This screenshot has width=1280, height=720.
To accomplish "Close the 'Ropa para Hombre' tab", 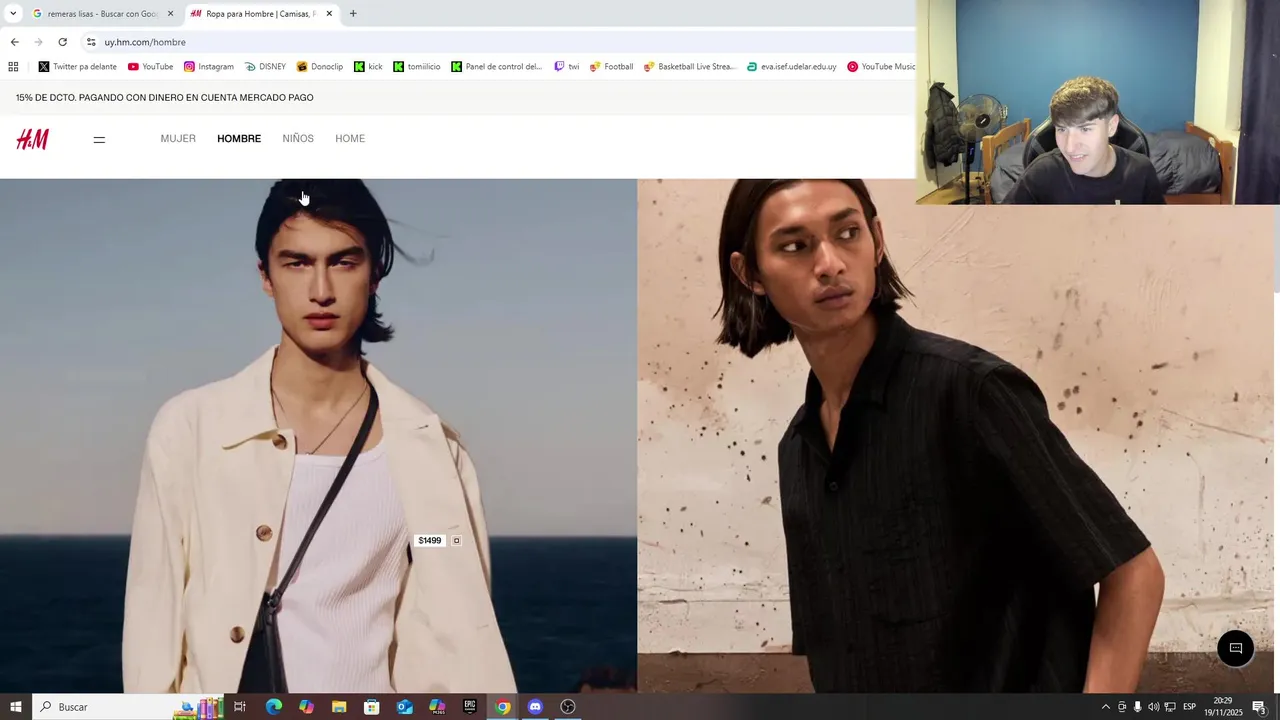I will tap(329, 14).
